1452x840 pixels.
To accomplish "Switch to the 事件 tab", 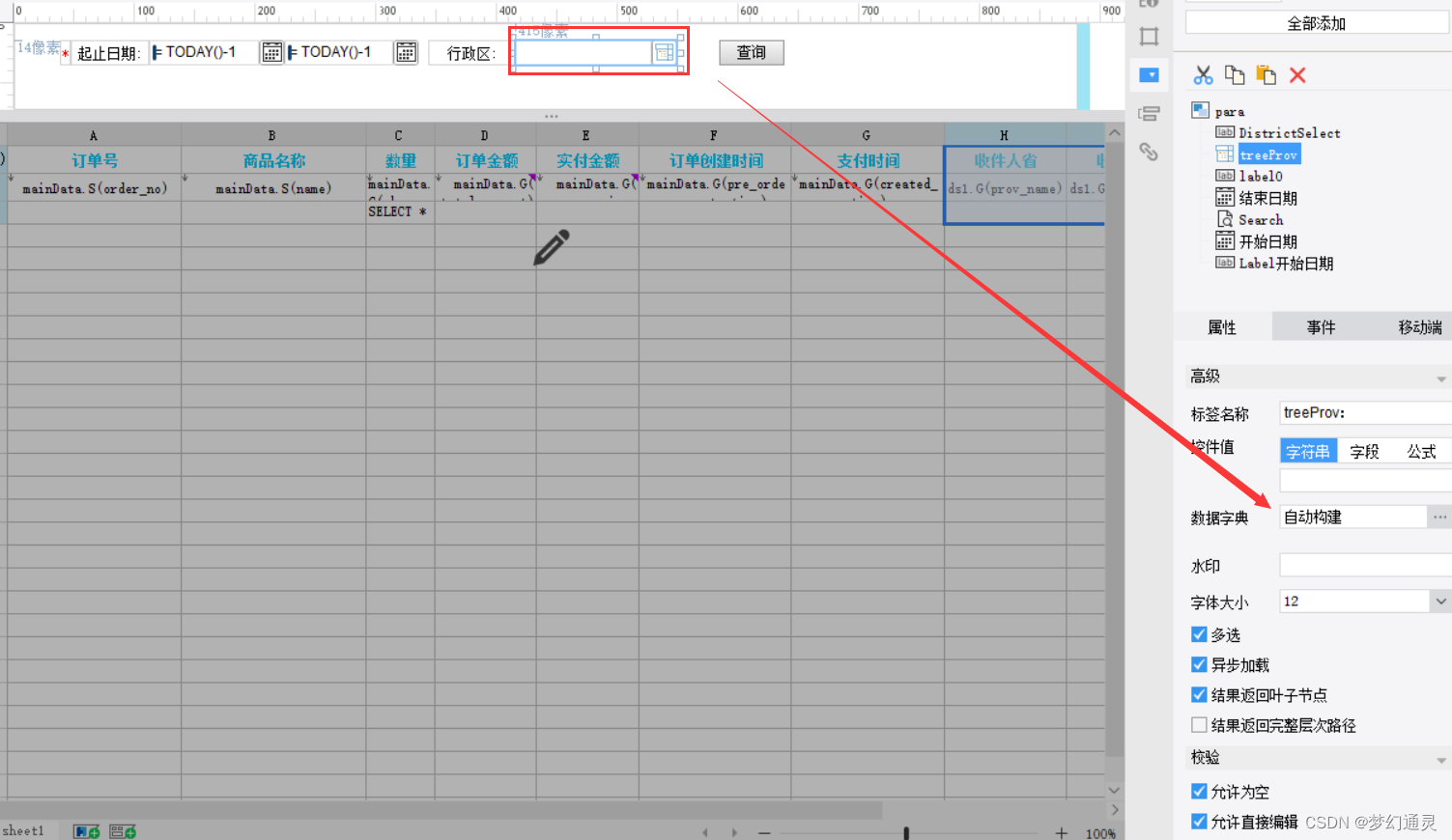I will tap(1321, 327).
